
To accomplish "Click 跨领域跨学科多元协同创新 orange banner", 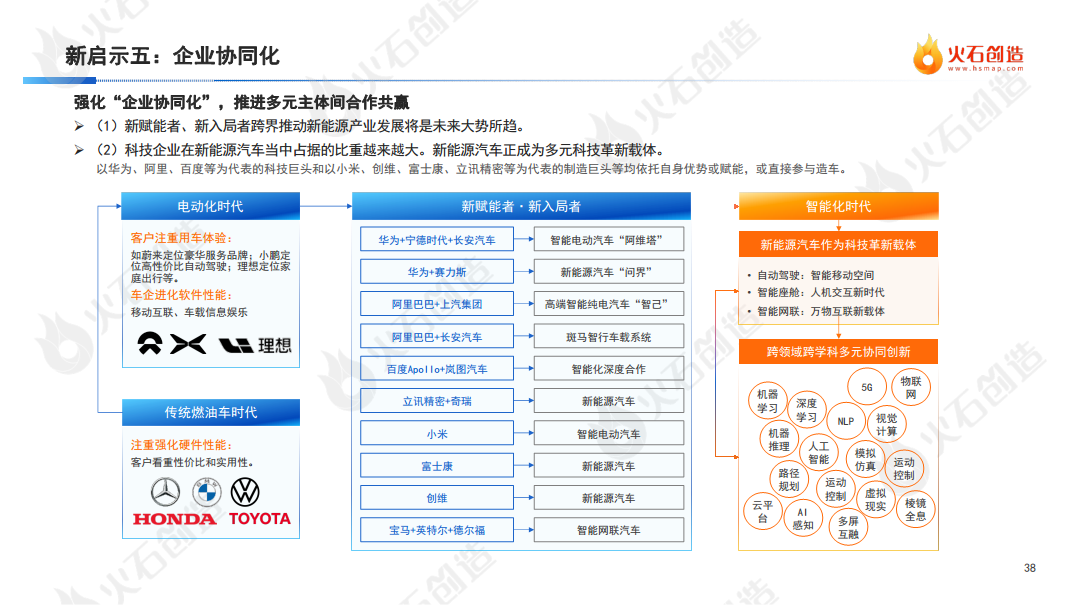I will (x=838, y=352).
